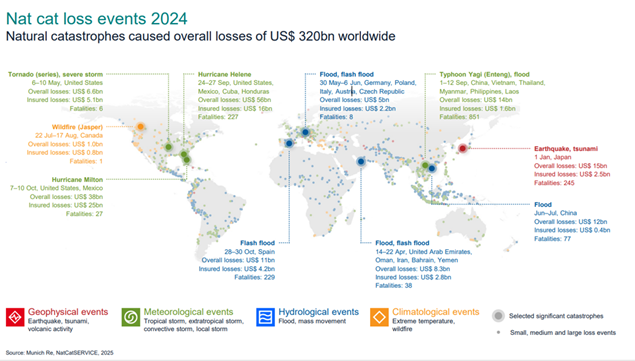Select the Hurricane Milton heading text
Image resolution: width=635 pixels, height=361 pixels.
tap(77, 179)
